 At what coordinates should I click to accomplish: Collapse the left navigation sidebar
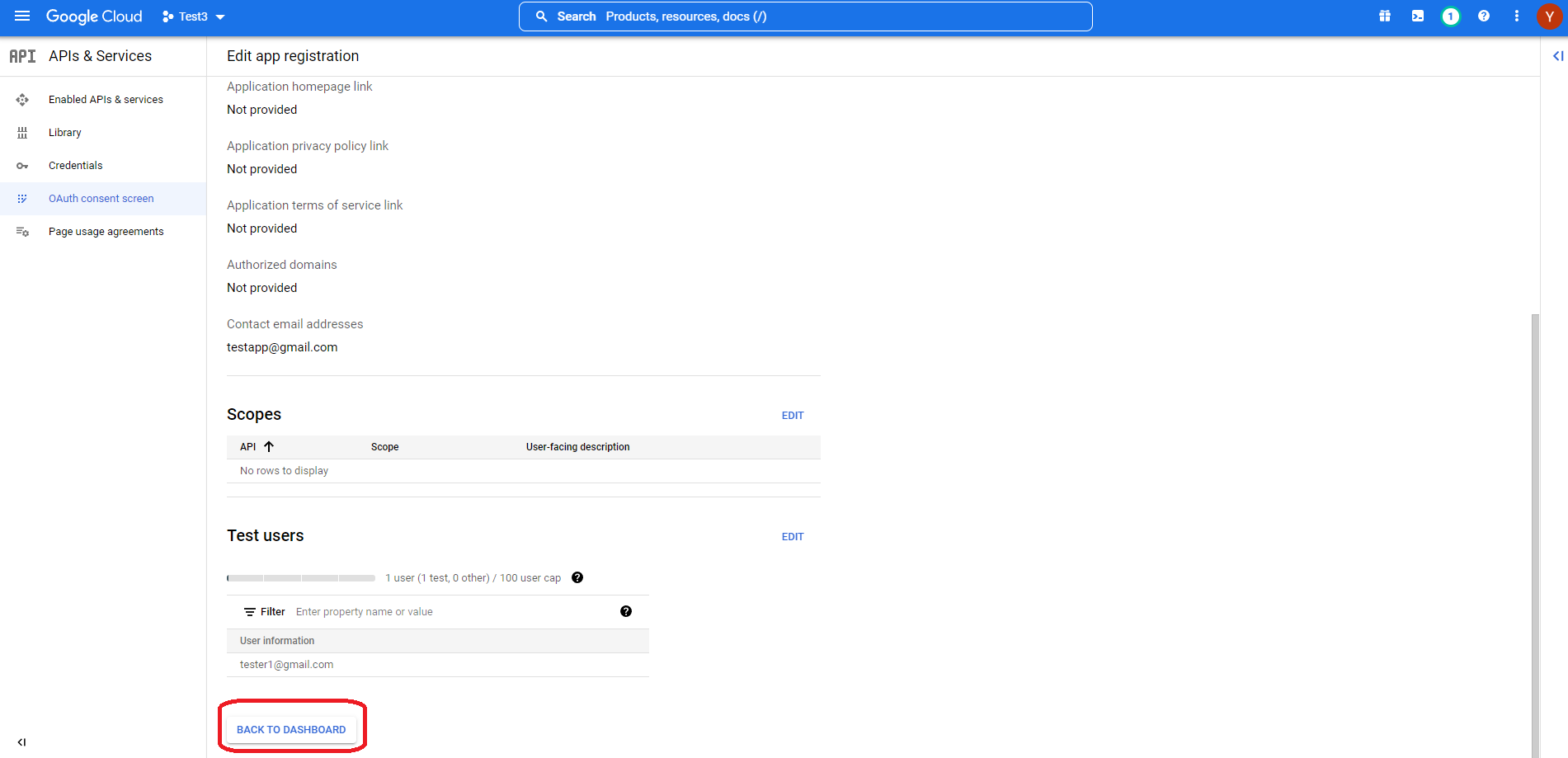21,742
